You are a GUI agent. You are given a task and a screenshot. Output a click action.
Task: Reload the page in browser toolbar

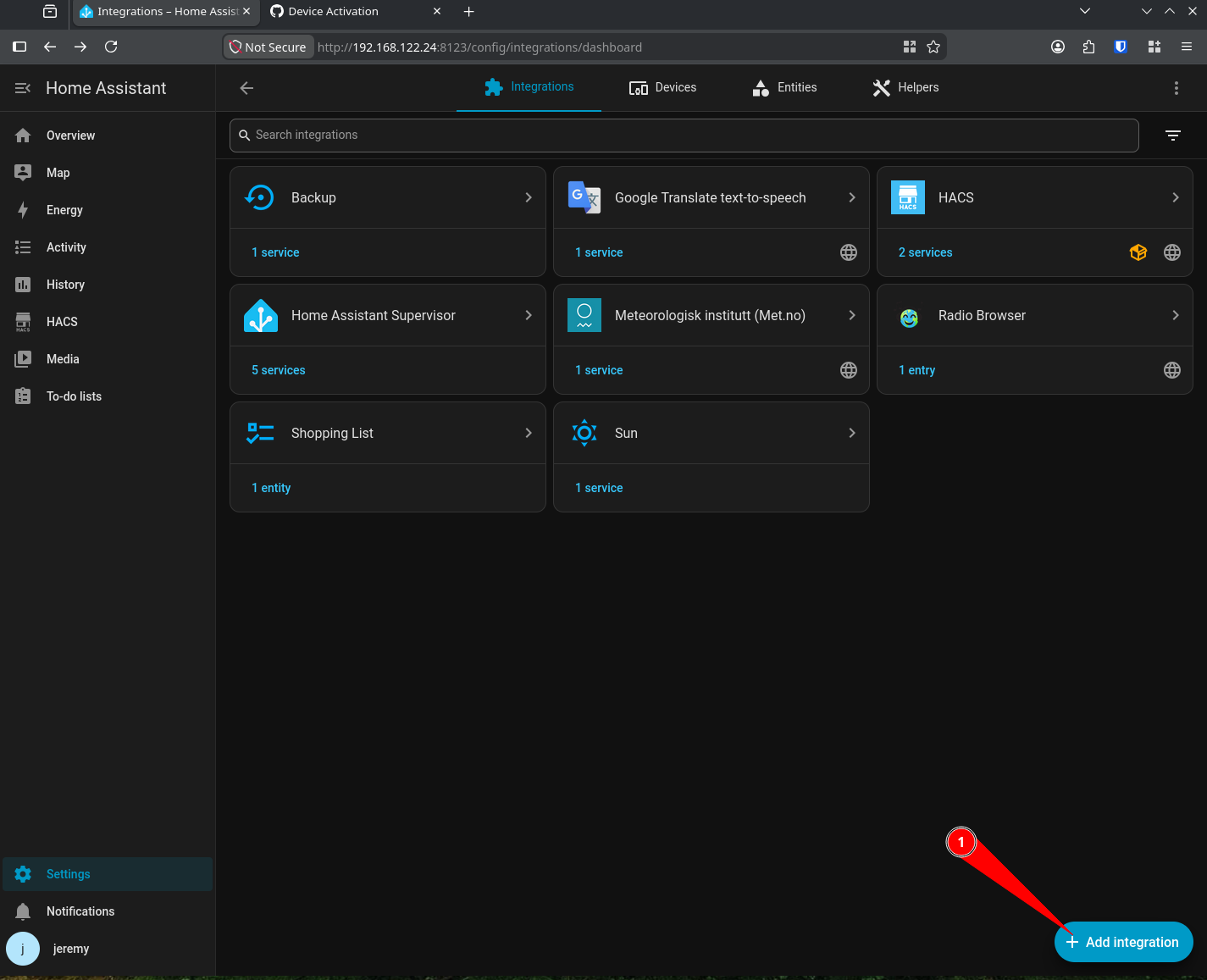[x=111, y=47]
